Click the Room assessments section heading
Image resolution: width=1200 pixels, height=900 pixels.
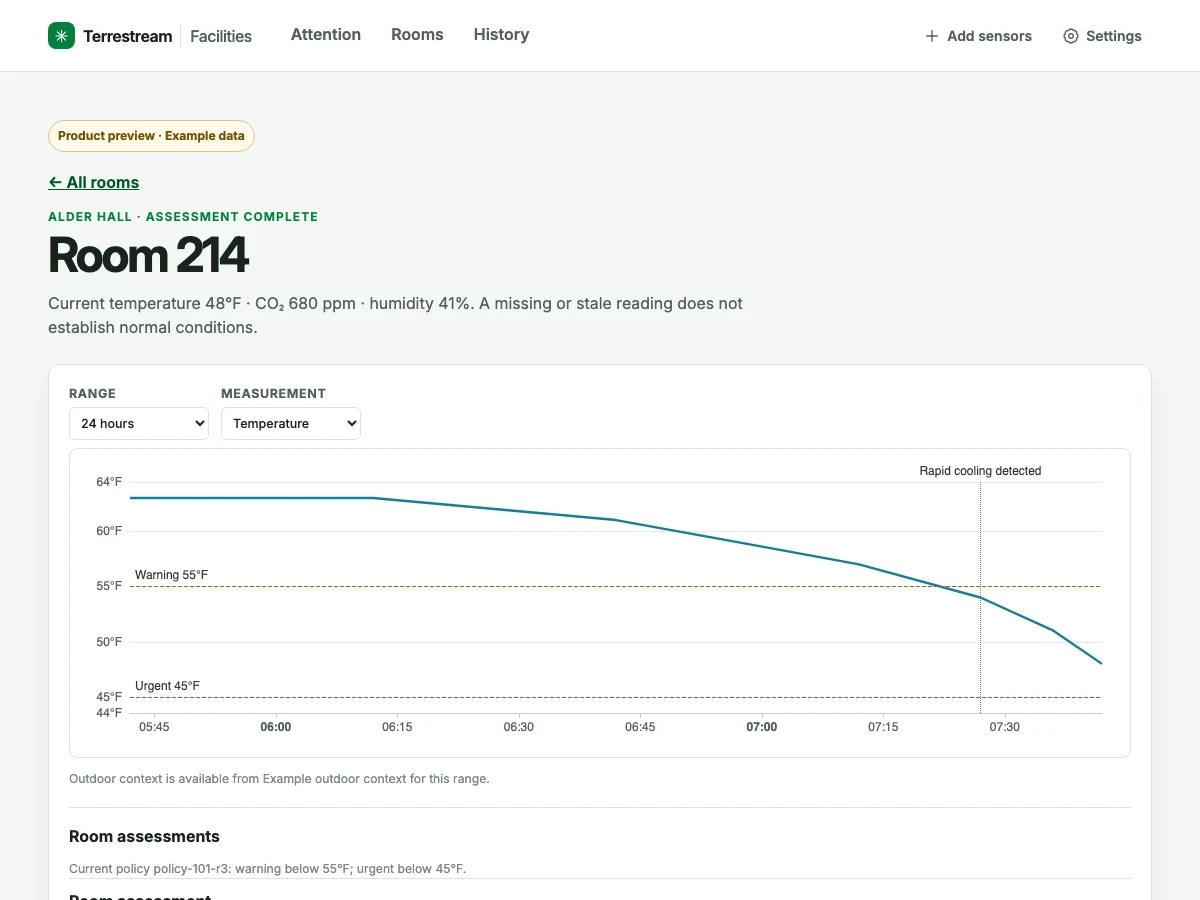(x=144, y=836)
